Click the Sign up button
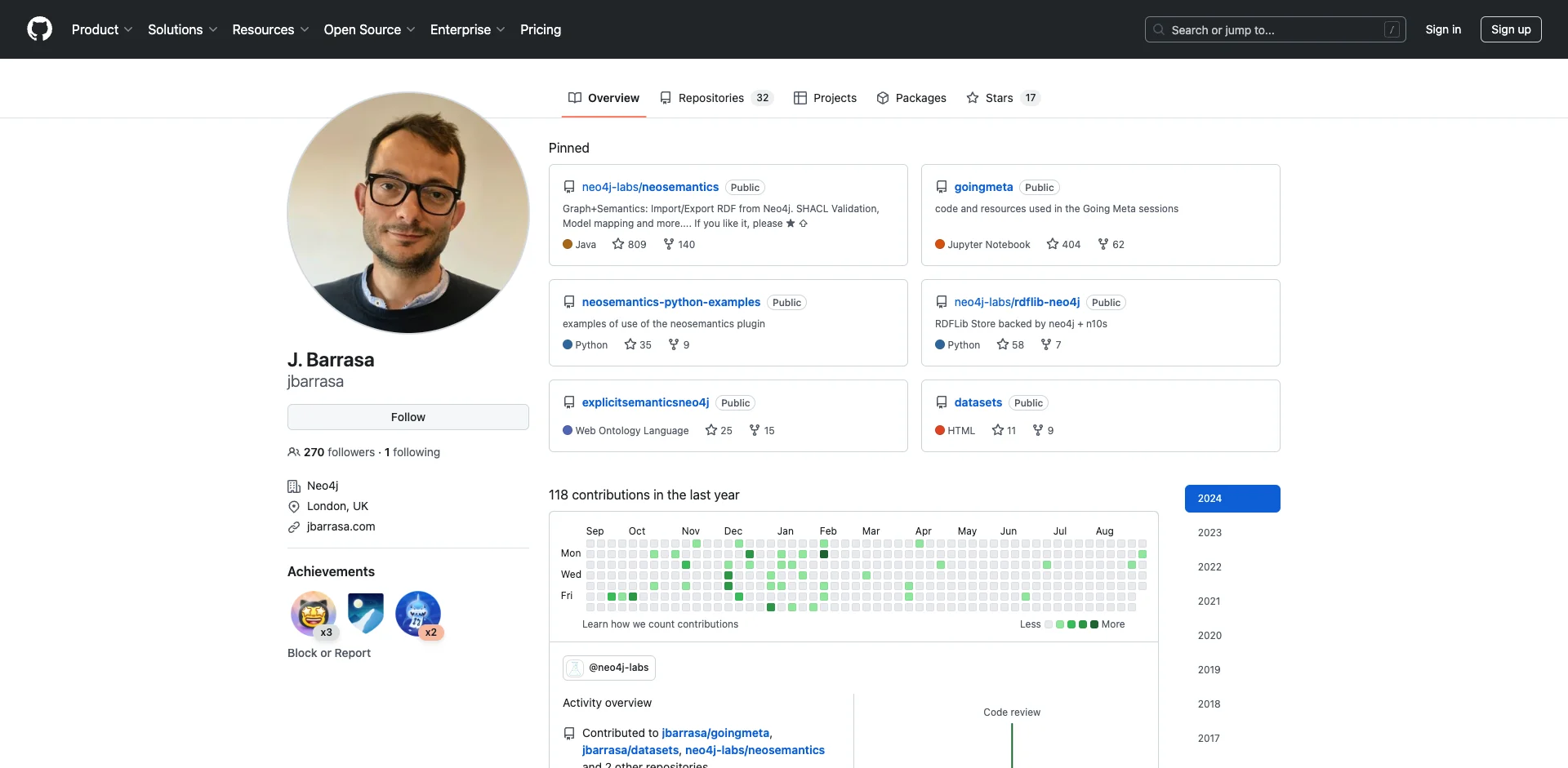1568x768 pixels. 1511,29
